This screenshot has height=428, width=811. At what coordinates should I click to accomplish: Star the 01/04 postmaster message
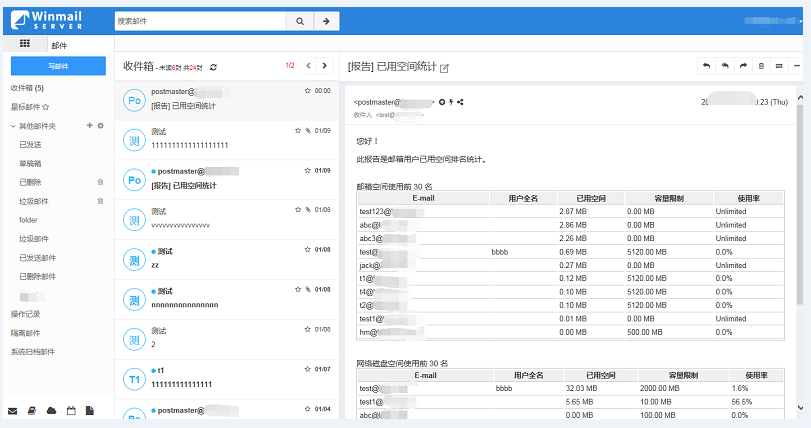[x=307, y=408]
